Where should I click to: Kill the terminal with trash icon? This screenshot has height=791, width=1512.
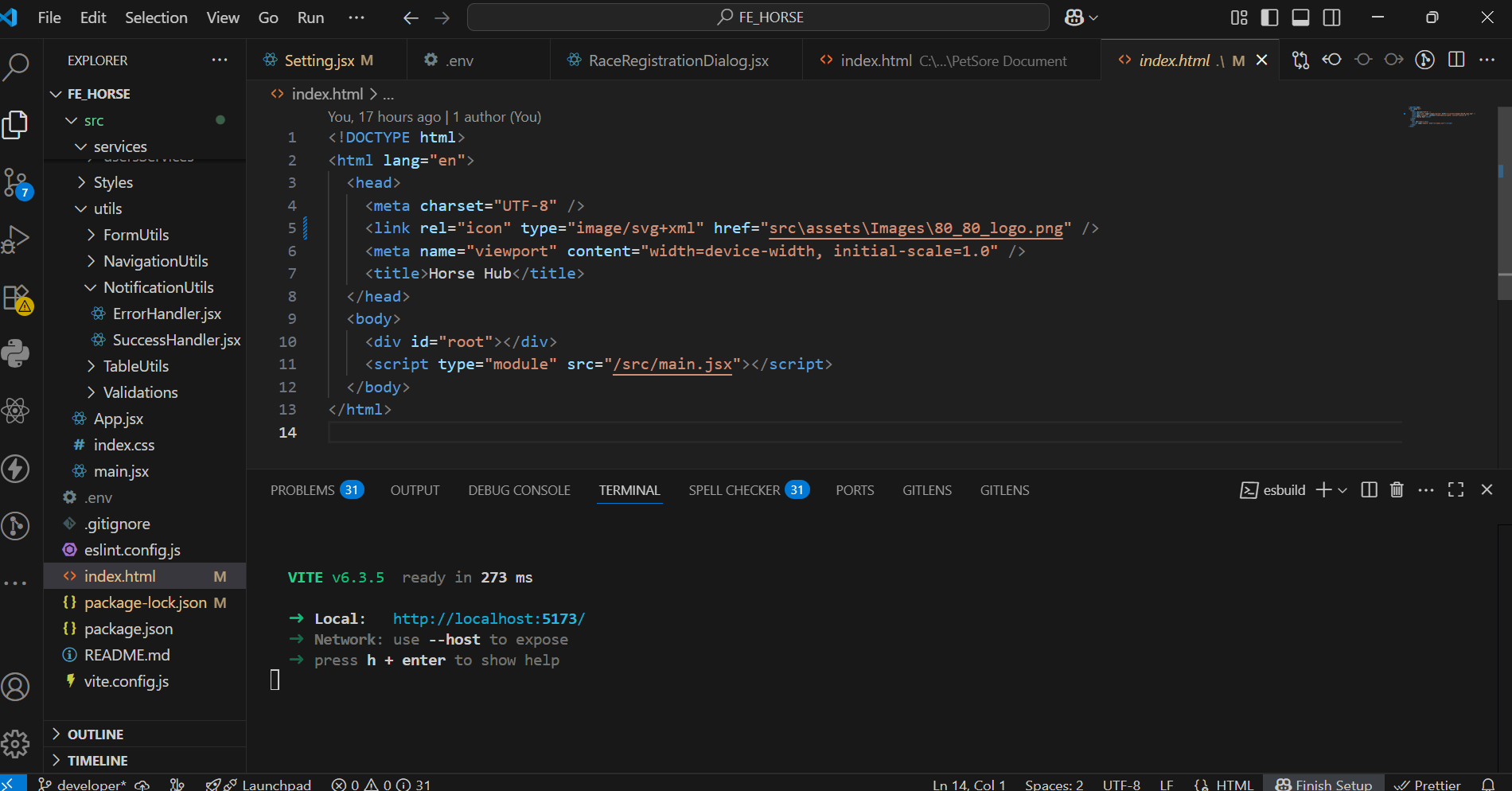pos(1397,490)
